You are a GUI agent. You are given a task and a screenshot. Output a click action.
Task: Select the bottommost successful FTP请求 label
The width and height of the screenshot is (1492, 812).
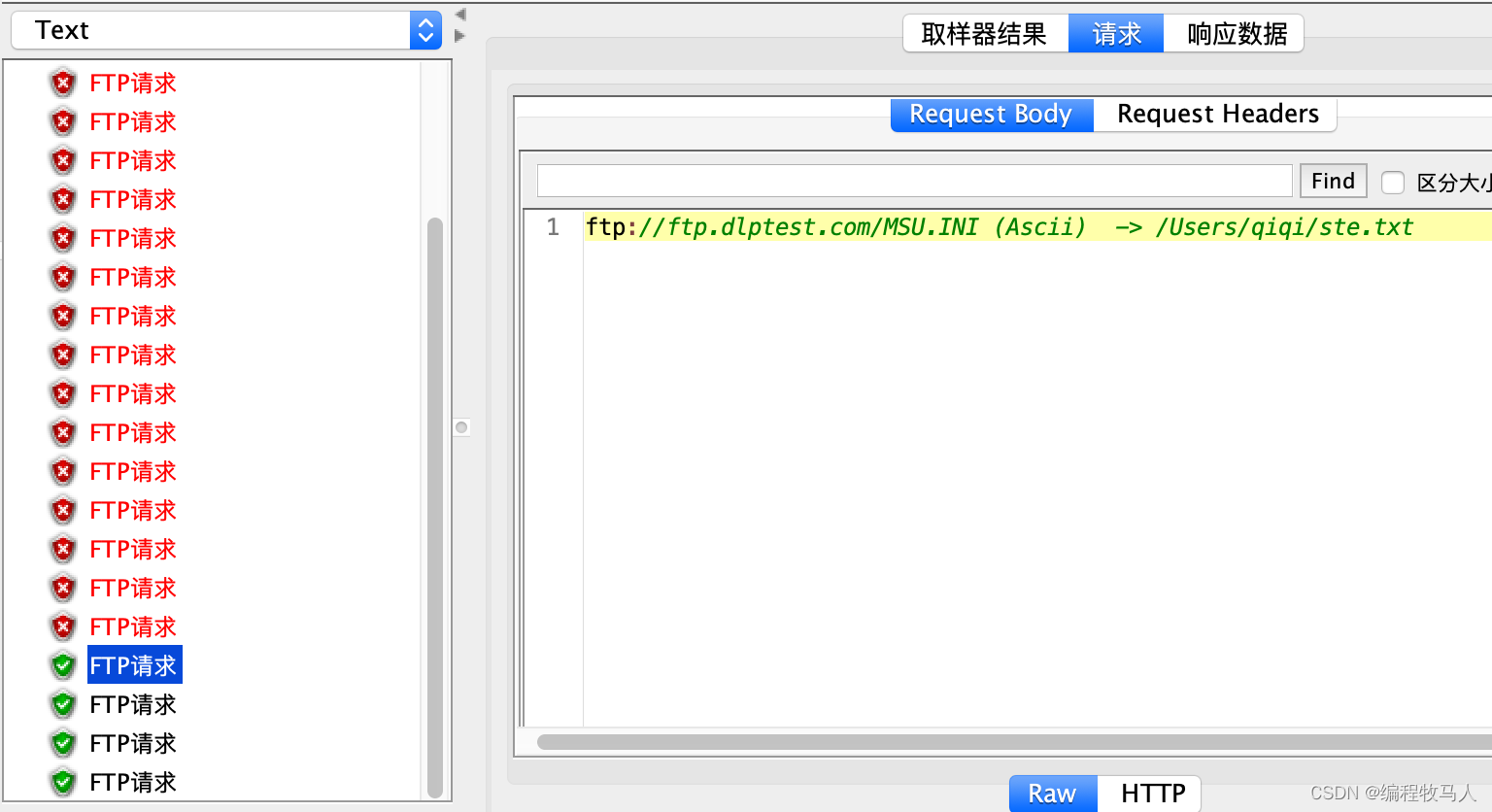click(133, 782)
